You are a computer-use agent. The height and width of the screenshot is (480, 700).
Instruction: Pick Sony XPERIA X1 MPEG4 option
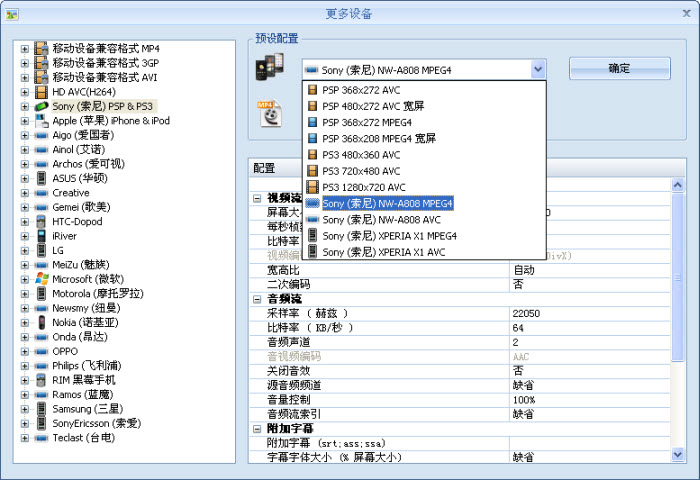[x=388, y=236]
